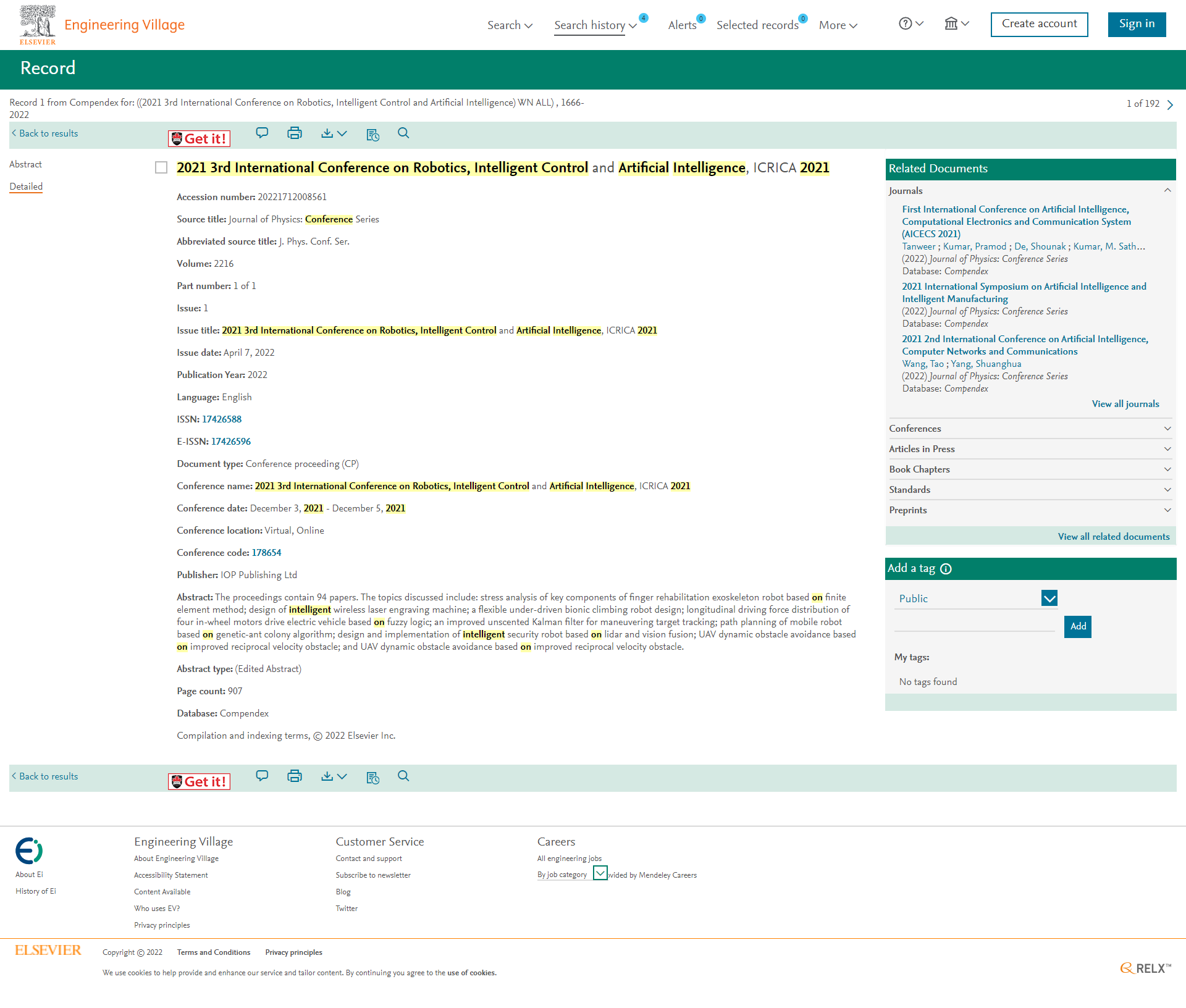
Task: Click the Elsevier tree logo
Action: (x=38, y=25)
